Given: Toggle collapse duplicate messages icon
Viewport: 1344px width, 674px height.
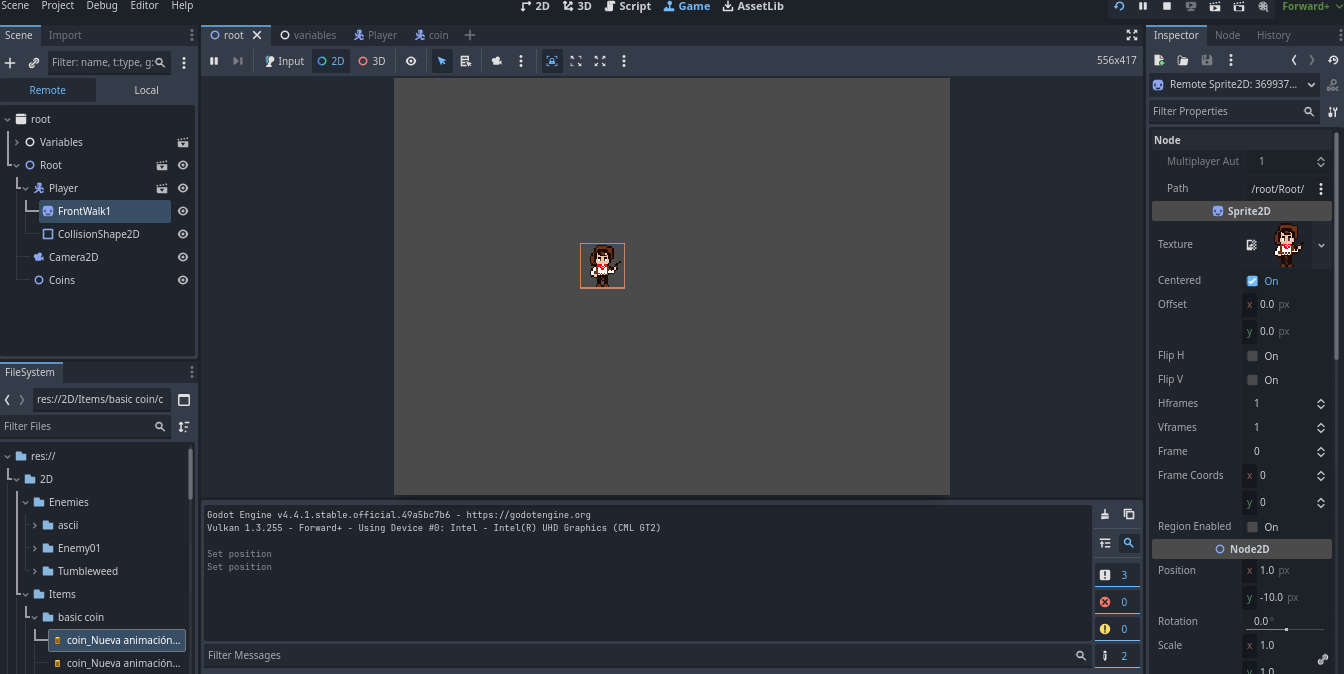Looking at the screenshot, I should pyautogui.click(x=1105, y=543).
